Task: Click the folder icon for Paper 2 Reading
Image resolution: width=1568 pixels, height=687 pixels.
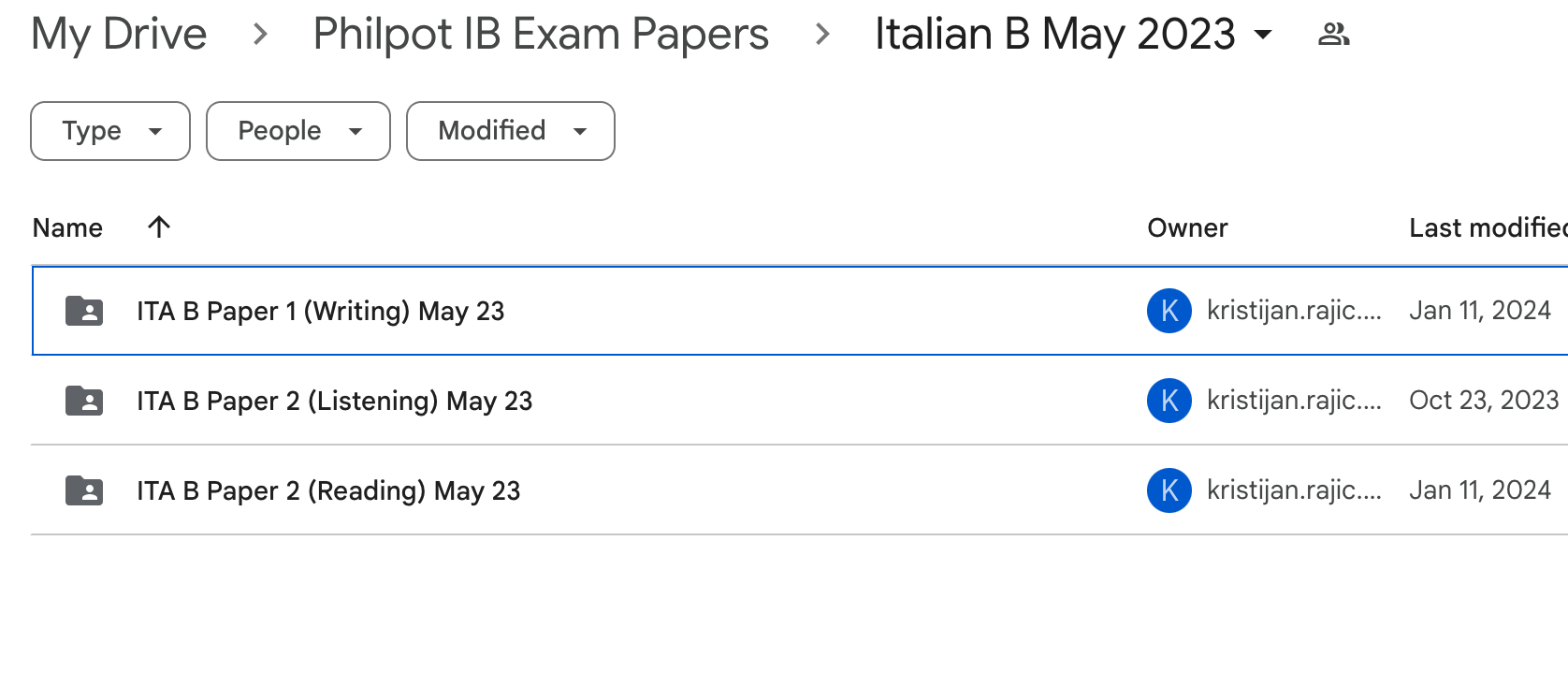Action: (84, 490)
